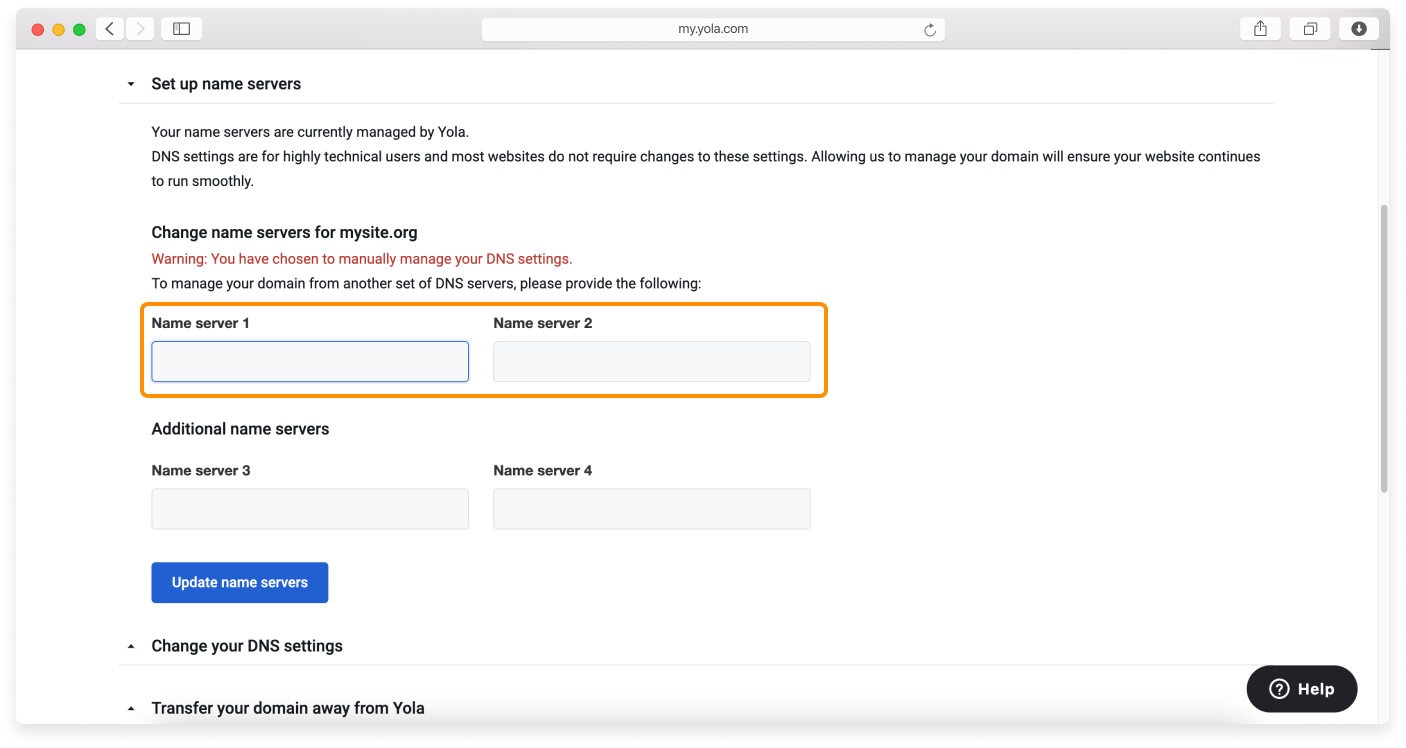The width and height of the screenshot is (1406, 748).
Task: Expand the Change your DNS settings section
Action: click(131, 647)
